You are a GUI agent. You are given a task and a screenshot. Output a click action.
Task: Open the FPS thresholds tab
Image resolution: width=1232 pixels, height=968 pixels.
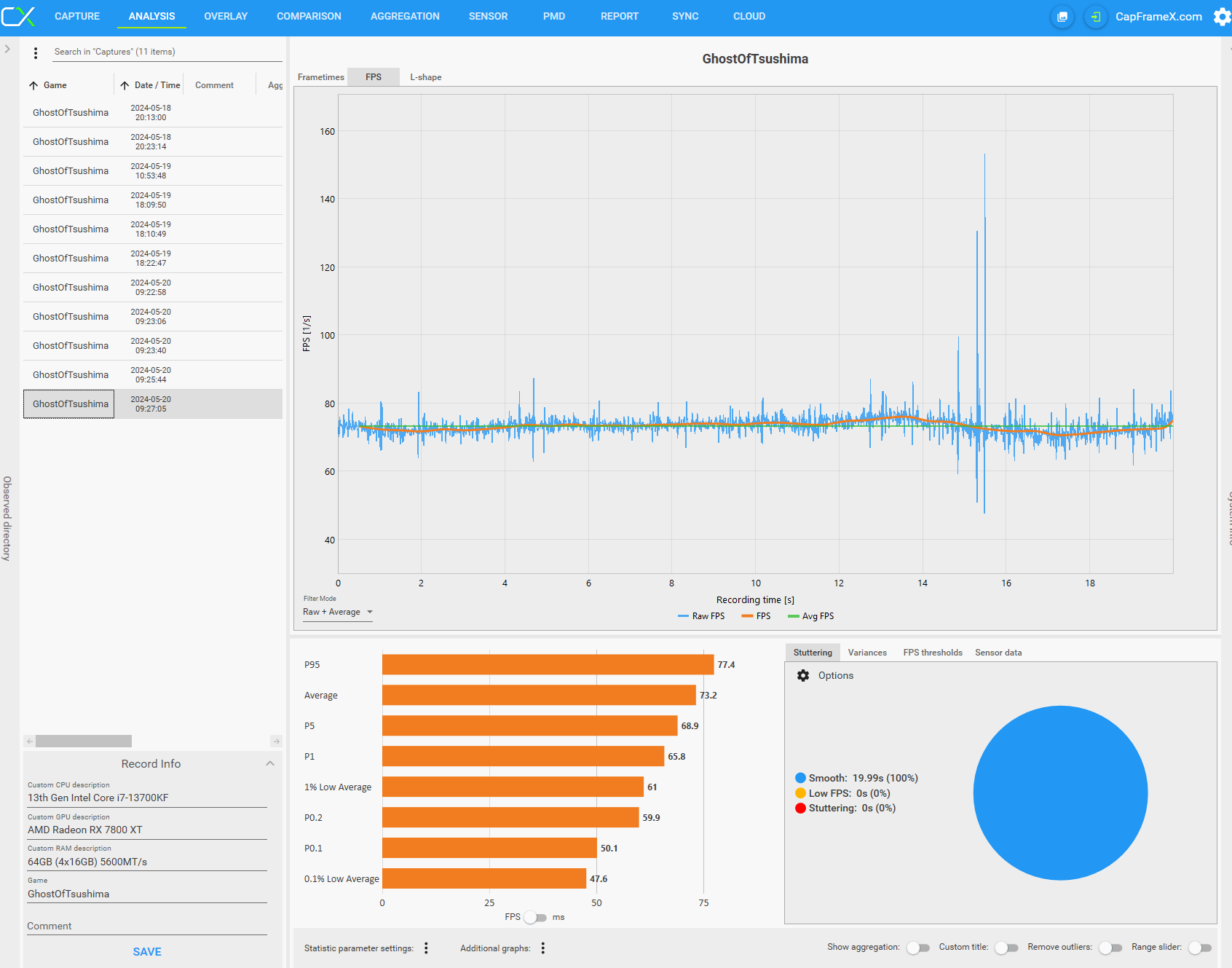[933, 653]
